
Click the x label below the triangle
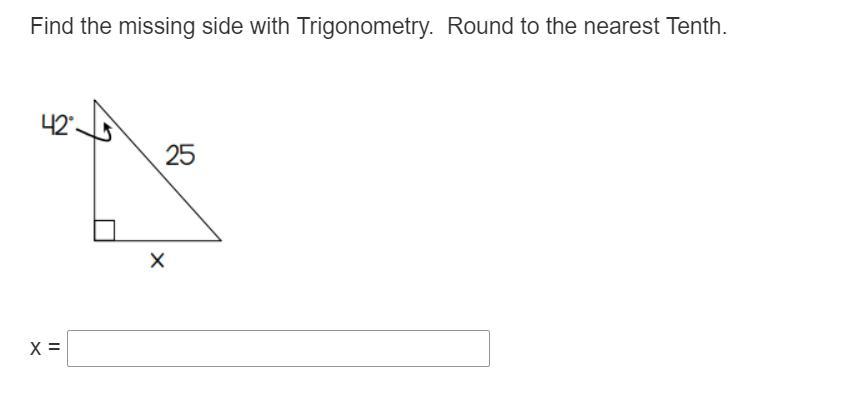(x=157, y=261)
